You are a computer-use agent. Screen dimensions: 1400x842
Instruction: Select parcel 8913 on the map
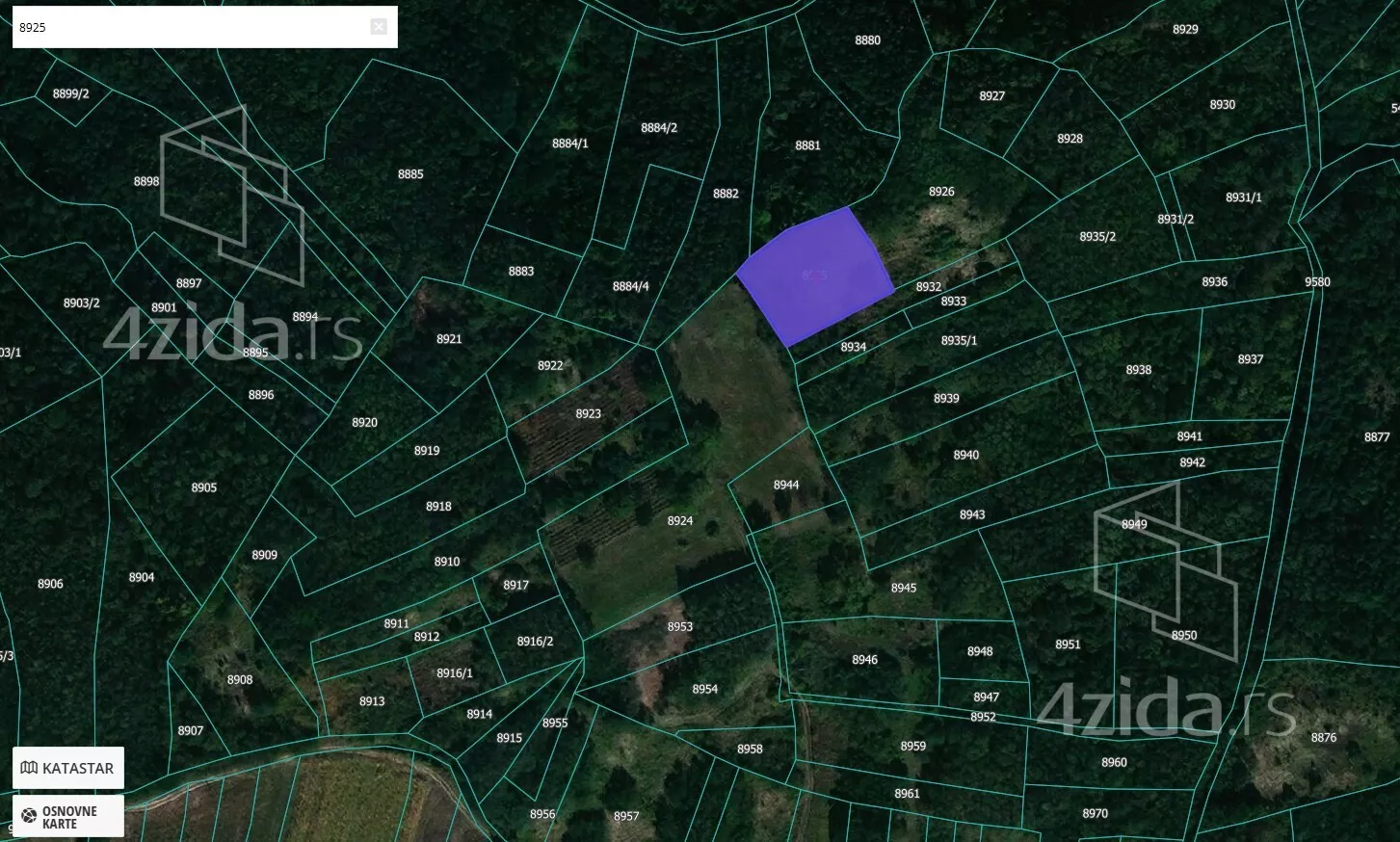coord(372,701)
